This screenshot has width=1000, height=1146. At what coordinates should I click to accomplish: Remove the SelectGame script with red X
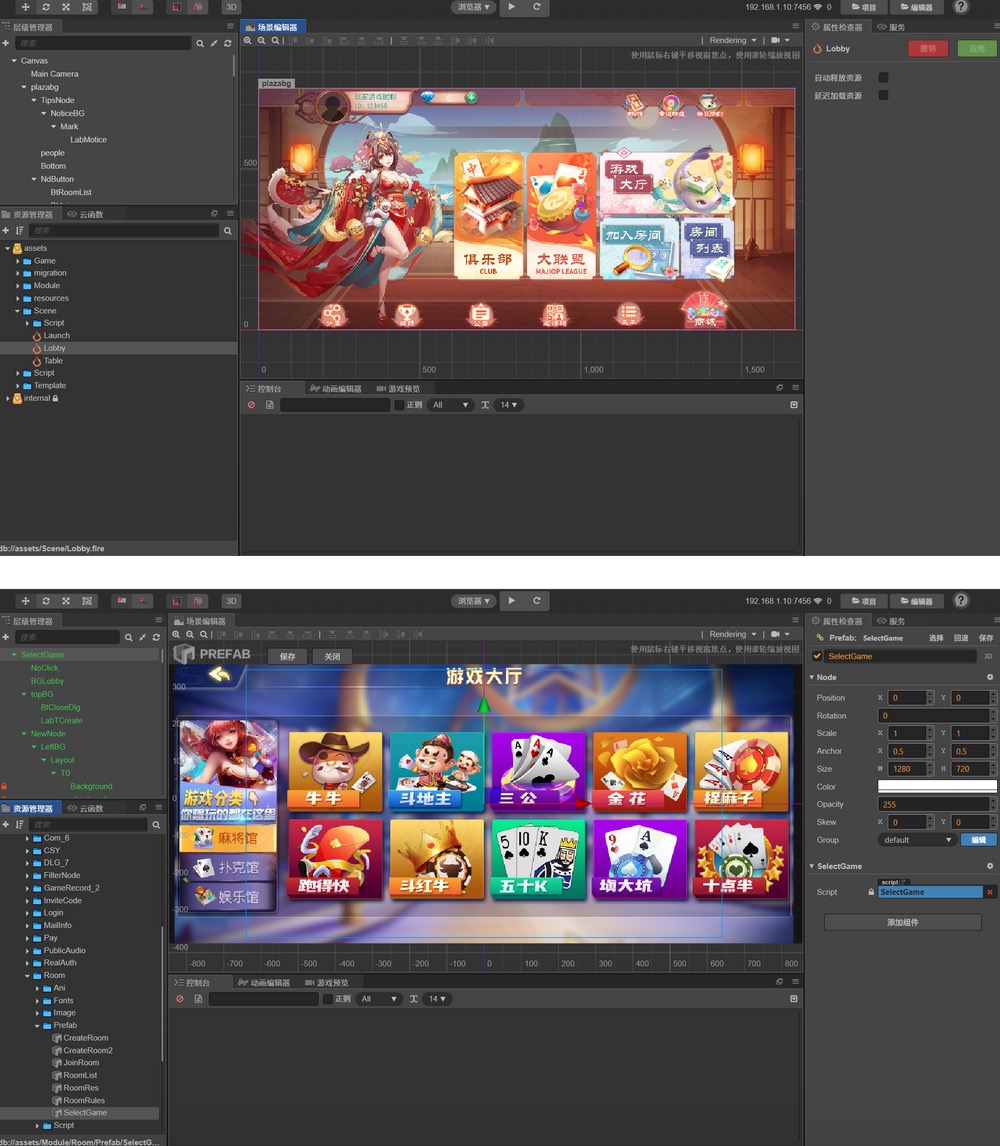pyautogui.click(x=990, y=892)
